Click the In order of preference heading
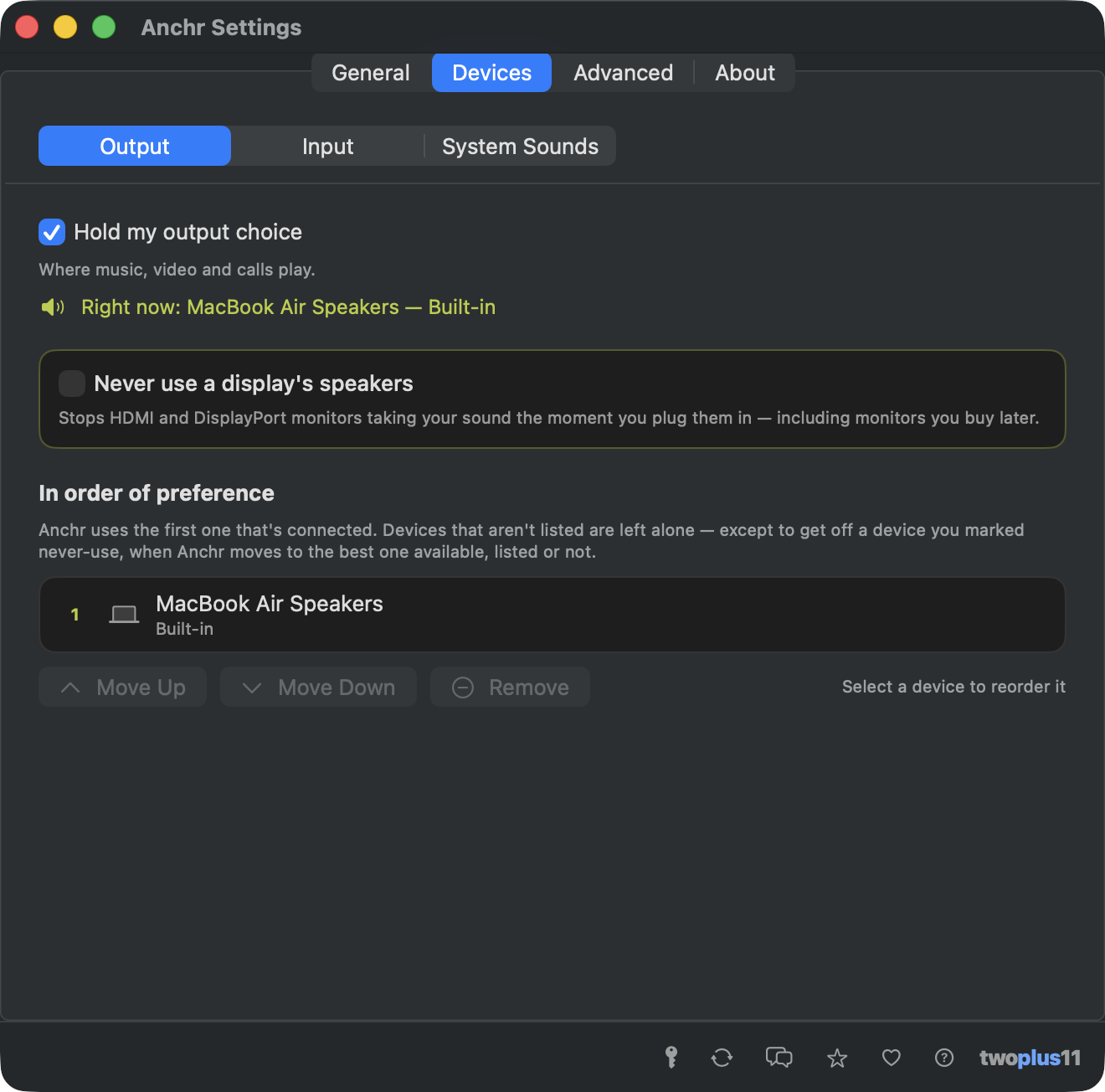This screenshot has width=1105, height=1092. pyautogui.click(x=157, y=493)
